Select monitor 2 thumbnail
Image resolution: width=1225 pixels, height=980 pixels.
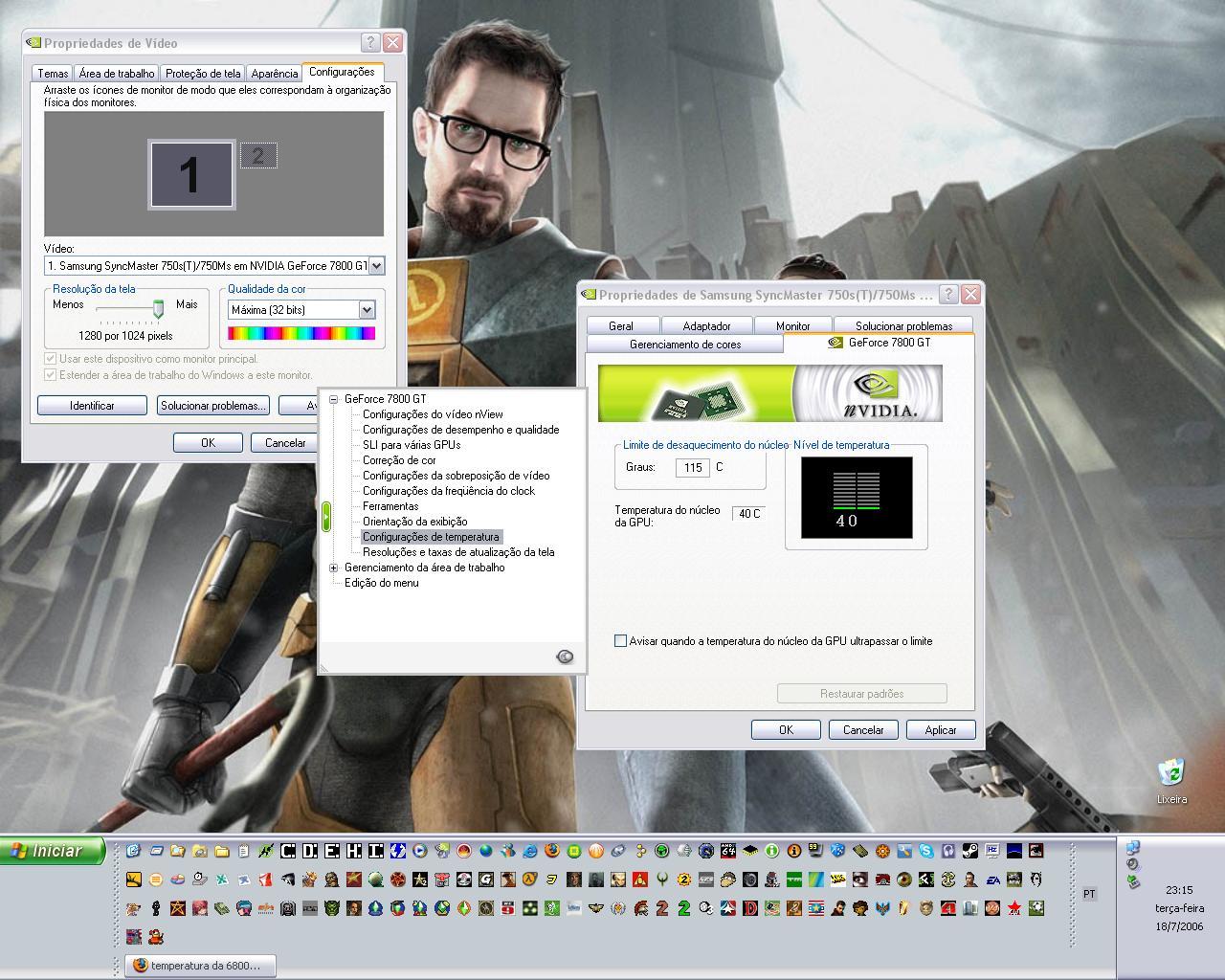point(258,156)
